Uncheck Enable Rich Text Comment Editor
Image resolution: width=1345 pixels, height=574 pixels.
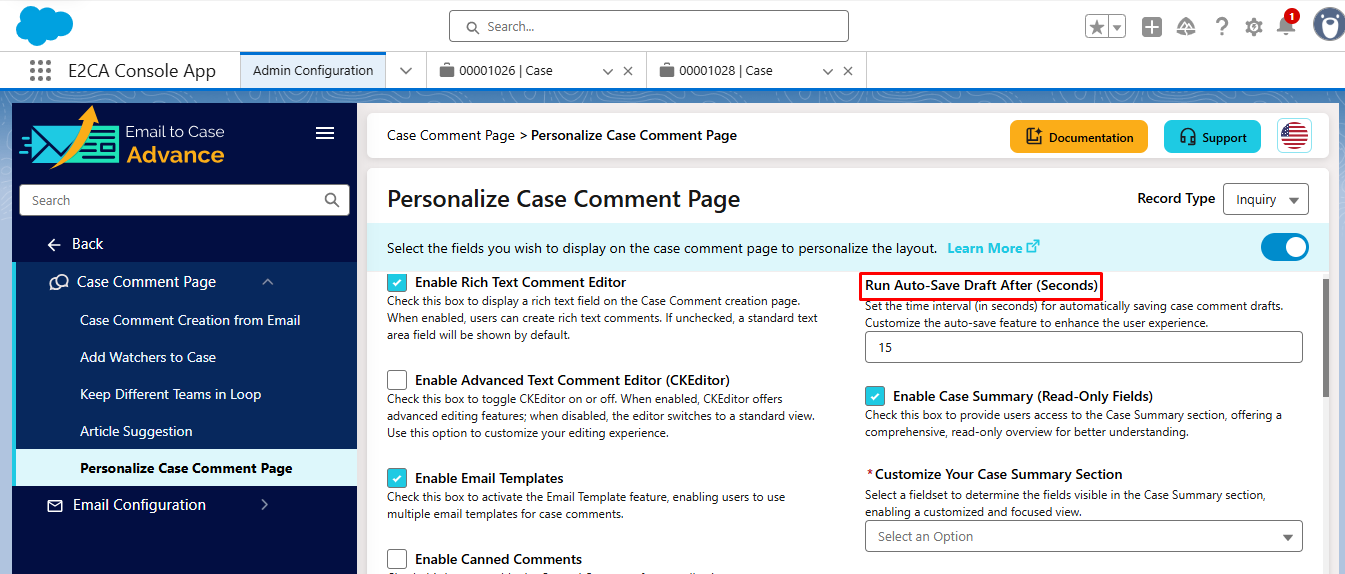tap(397, 283)
